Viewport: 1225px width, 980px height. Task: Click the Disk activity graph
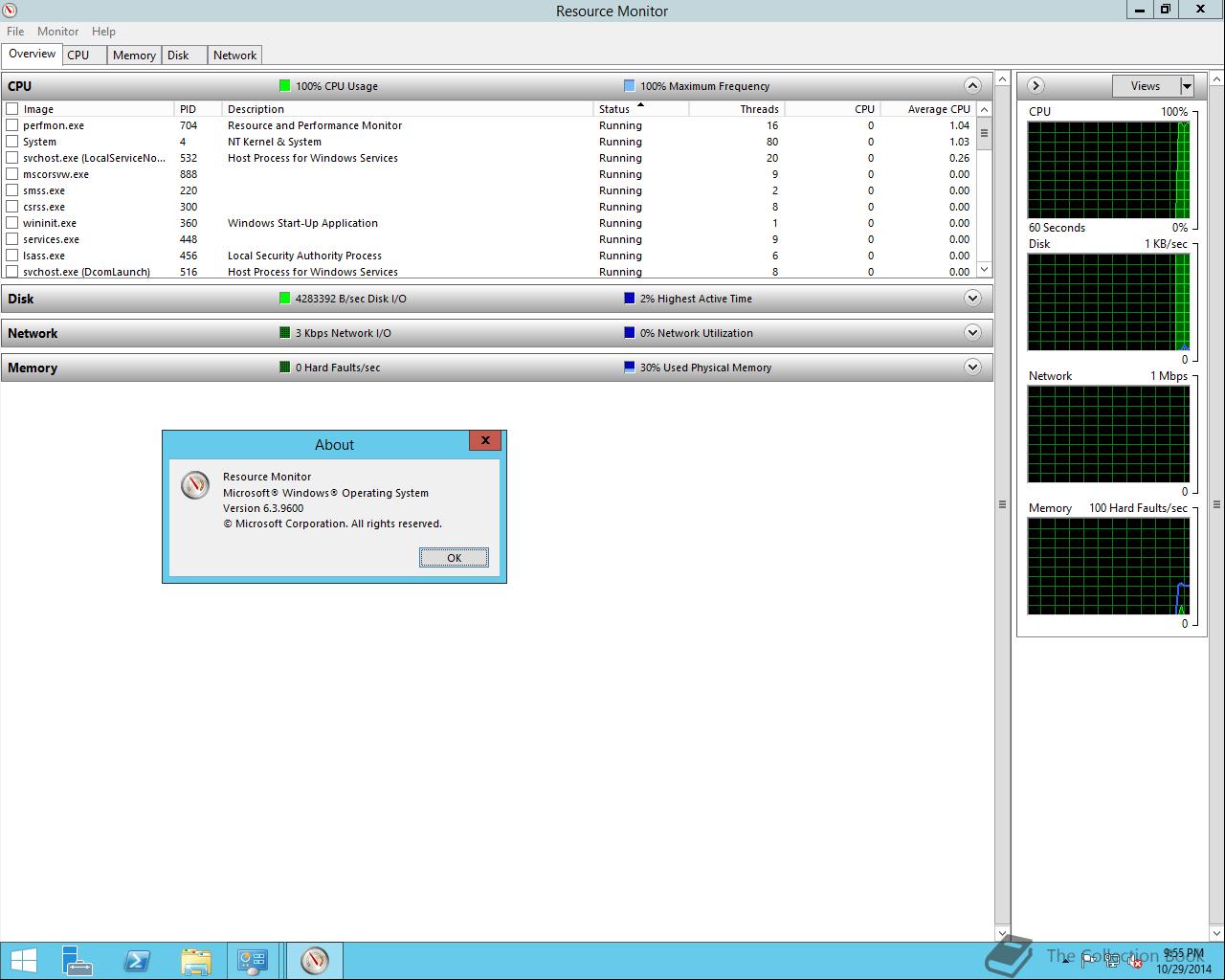click(x=1108, y=302)
